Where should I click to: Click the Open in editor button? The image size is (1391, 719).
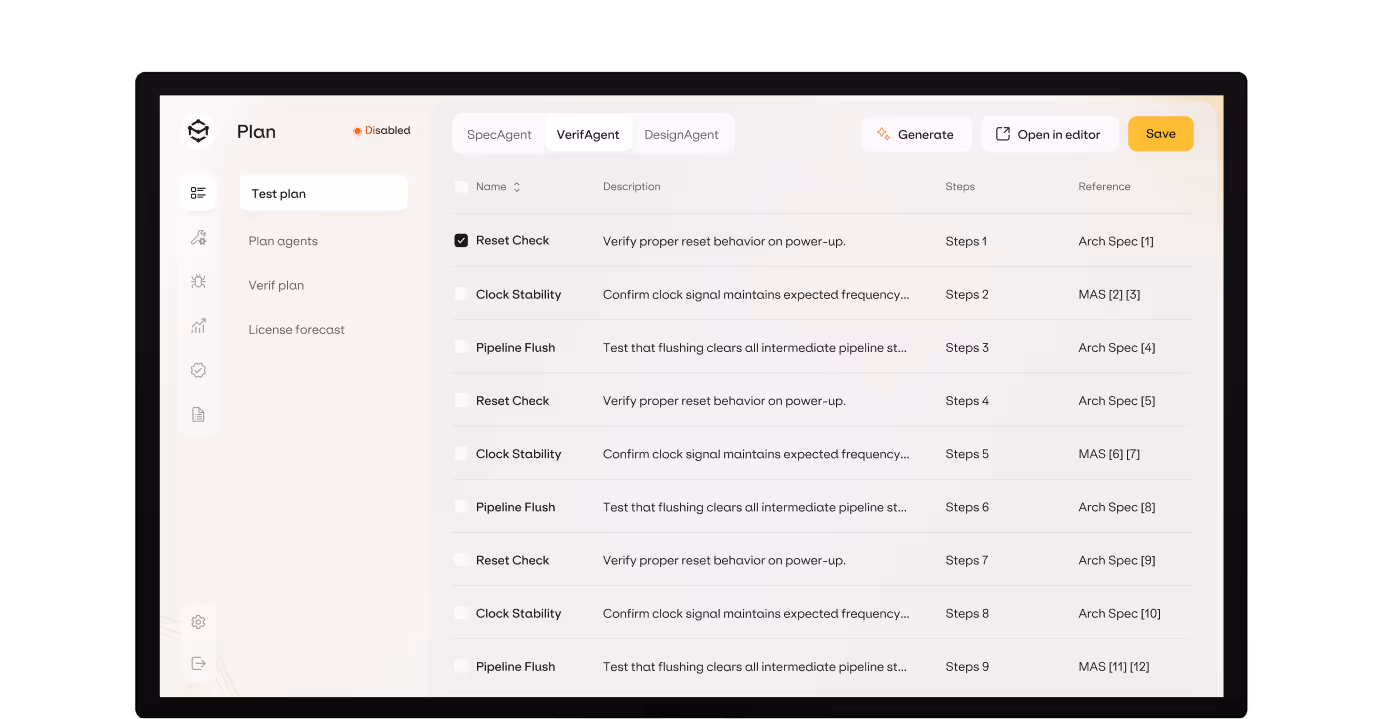point(1049,134)
